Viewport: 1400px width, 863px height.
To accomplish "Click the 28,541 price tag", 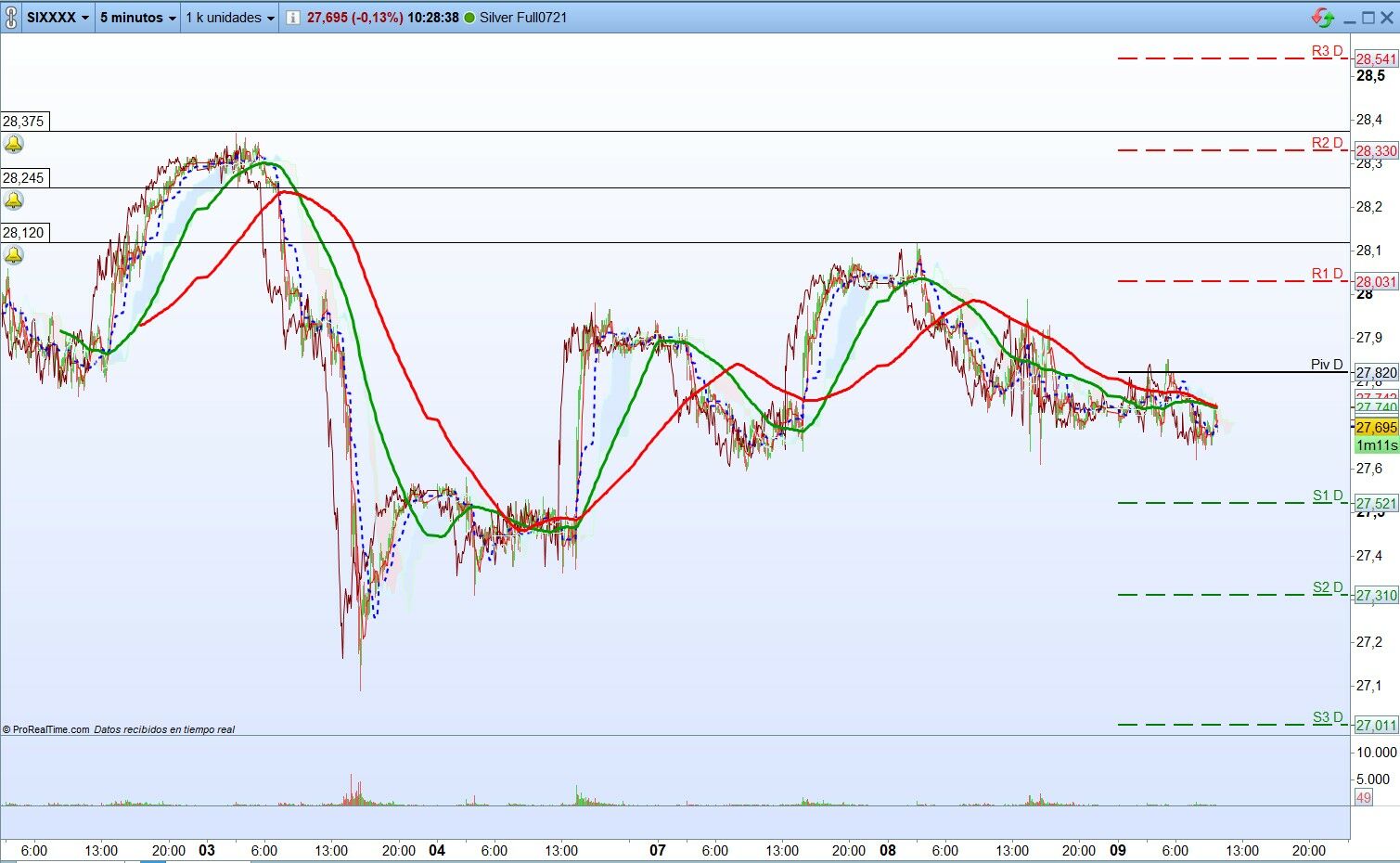I will coord(1376,59).
